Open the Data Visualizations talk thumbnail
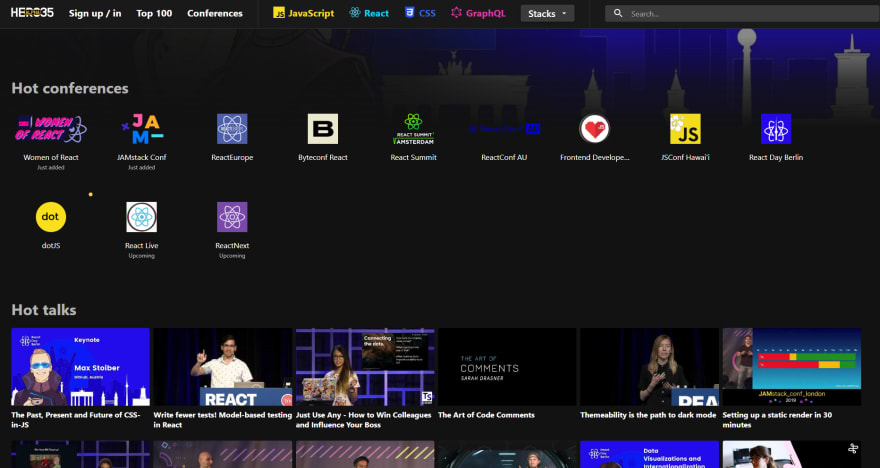The height and width of the screenshot is (468, 880). tap(649, 455)
